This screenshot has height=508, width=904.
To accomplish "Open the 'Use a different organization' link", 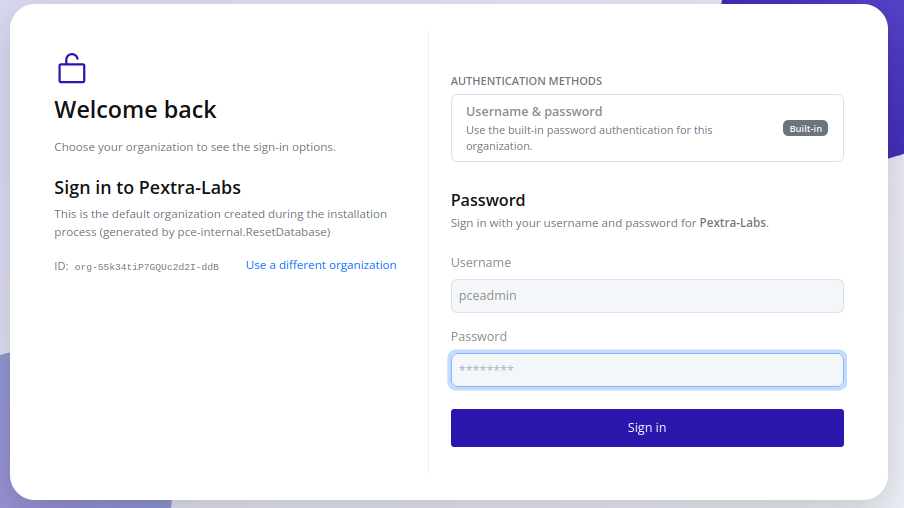I will click(321, 265).
